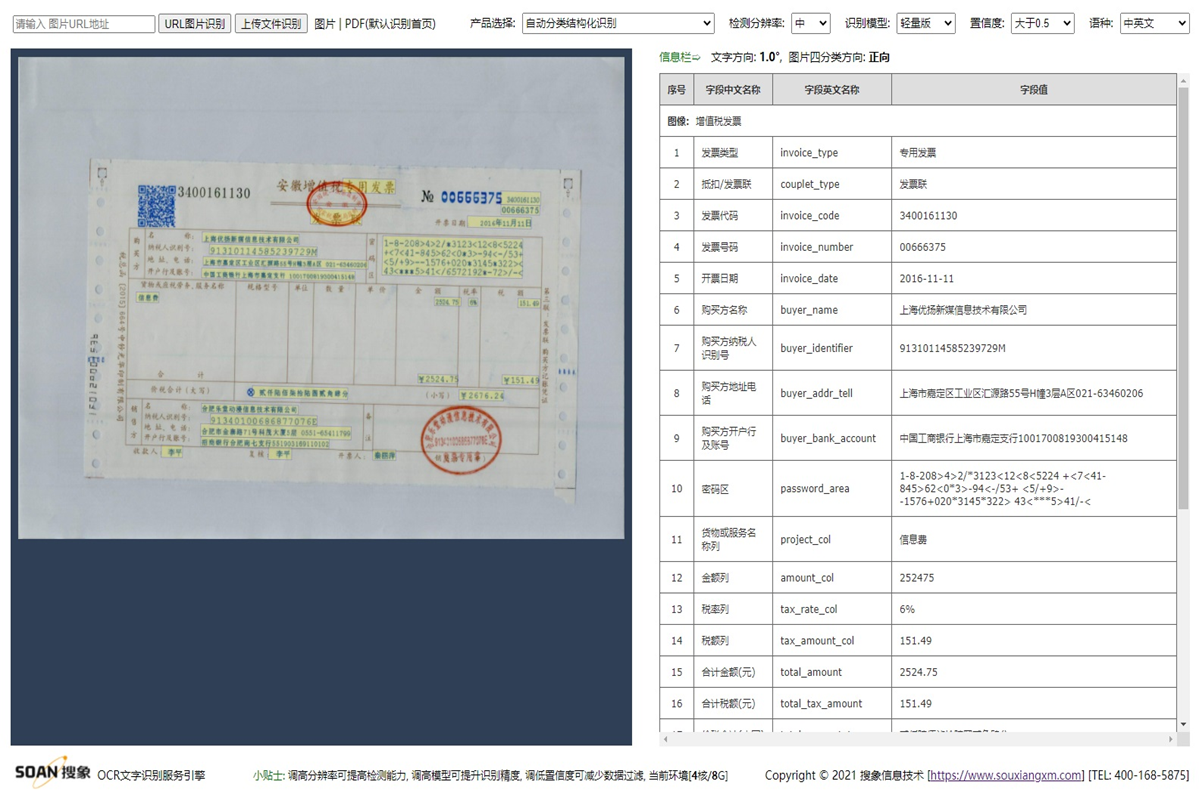Focus the image URL input field
The image size is (1199, 800).
click(x=84, y=24)
